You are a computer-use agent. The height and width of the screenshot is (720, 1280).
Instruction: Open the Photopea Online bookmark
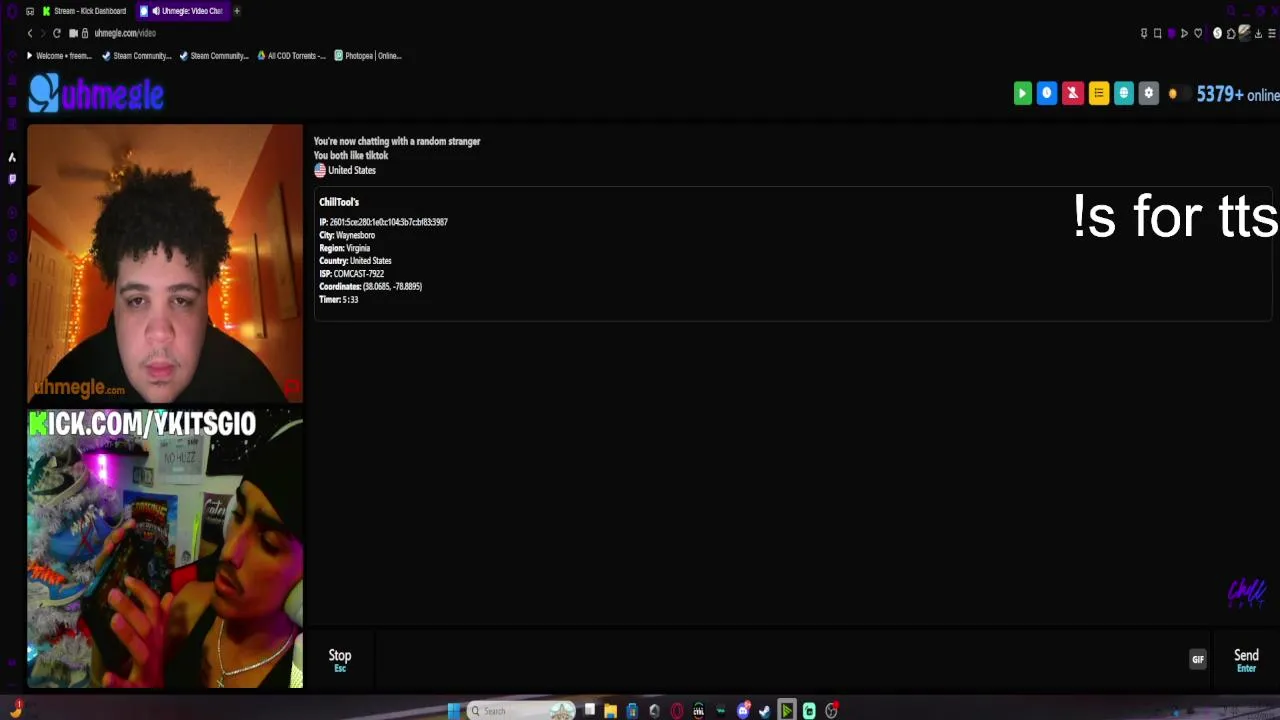point(368,56)
